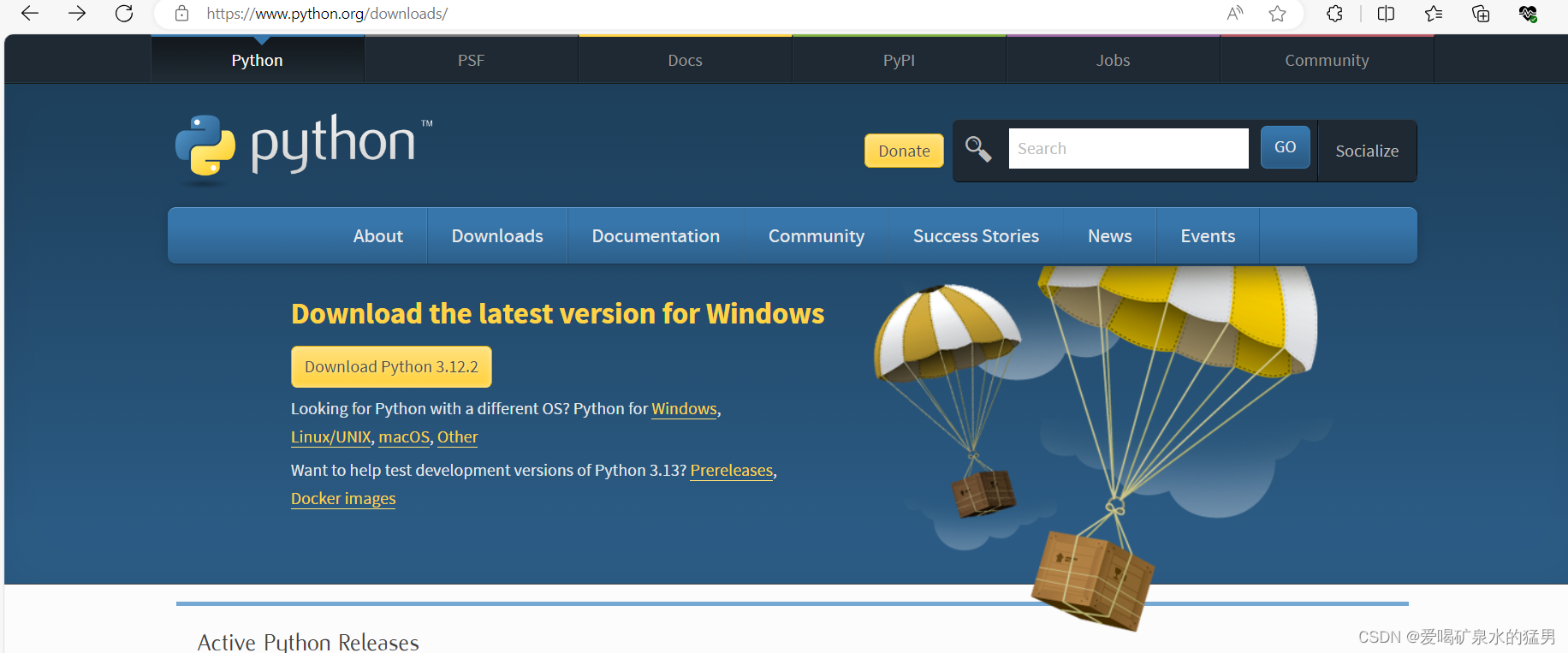
Task: Click the 'Download the latest version for Windows' heading
Action: click(558, 313)
